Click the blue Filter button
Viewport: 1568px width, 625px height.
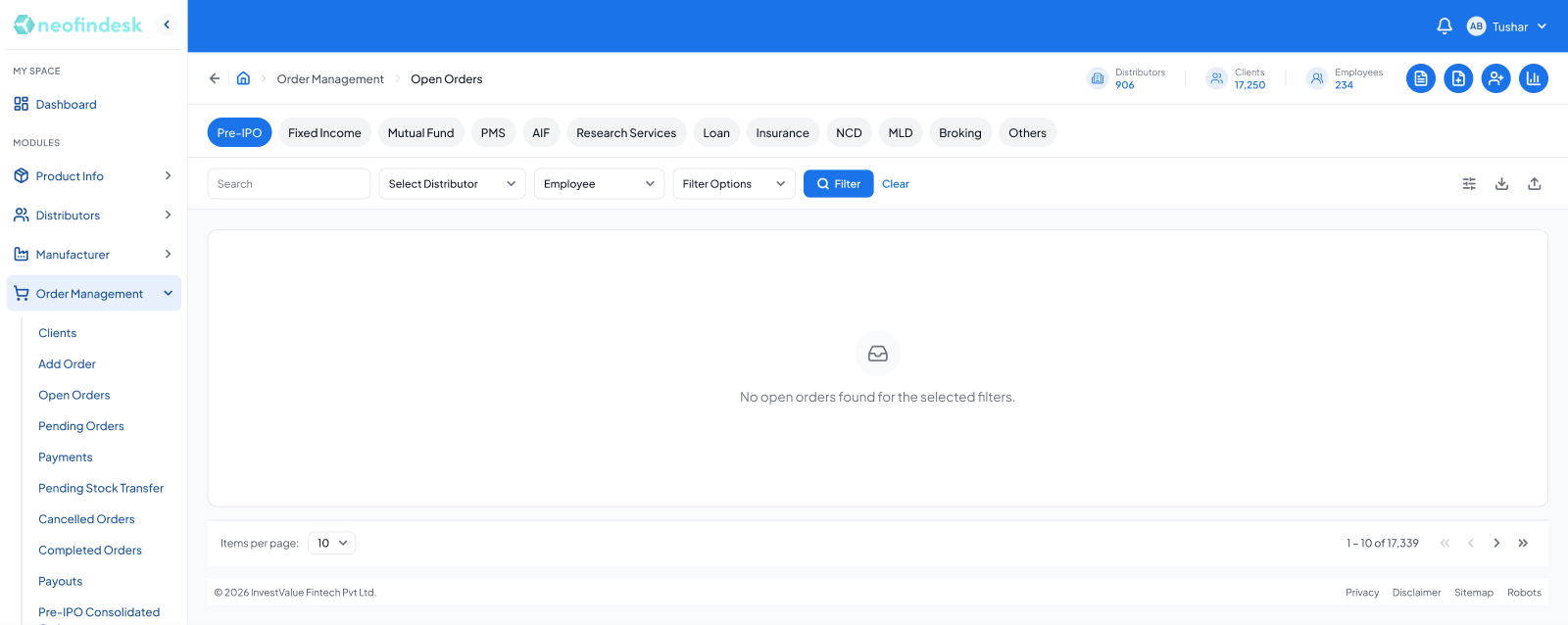[x=838, y=183]
